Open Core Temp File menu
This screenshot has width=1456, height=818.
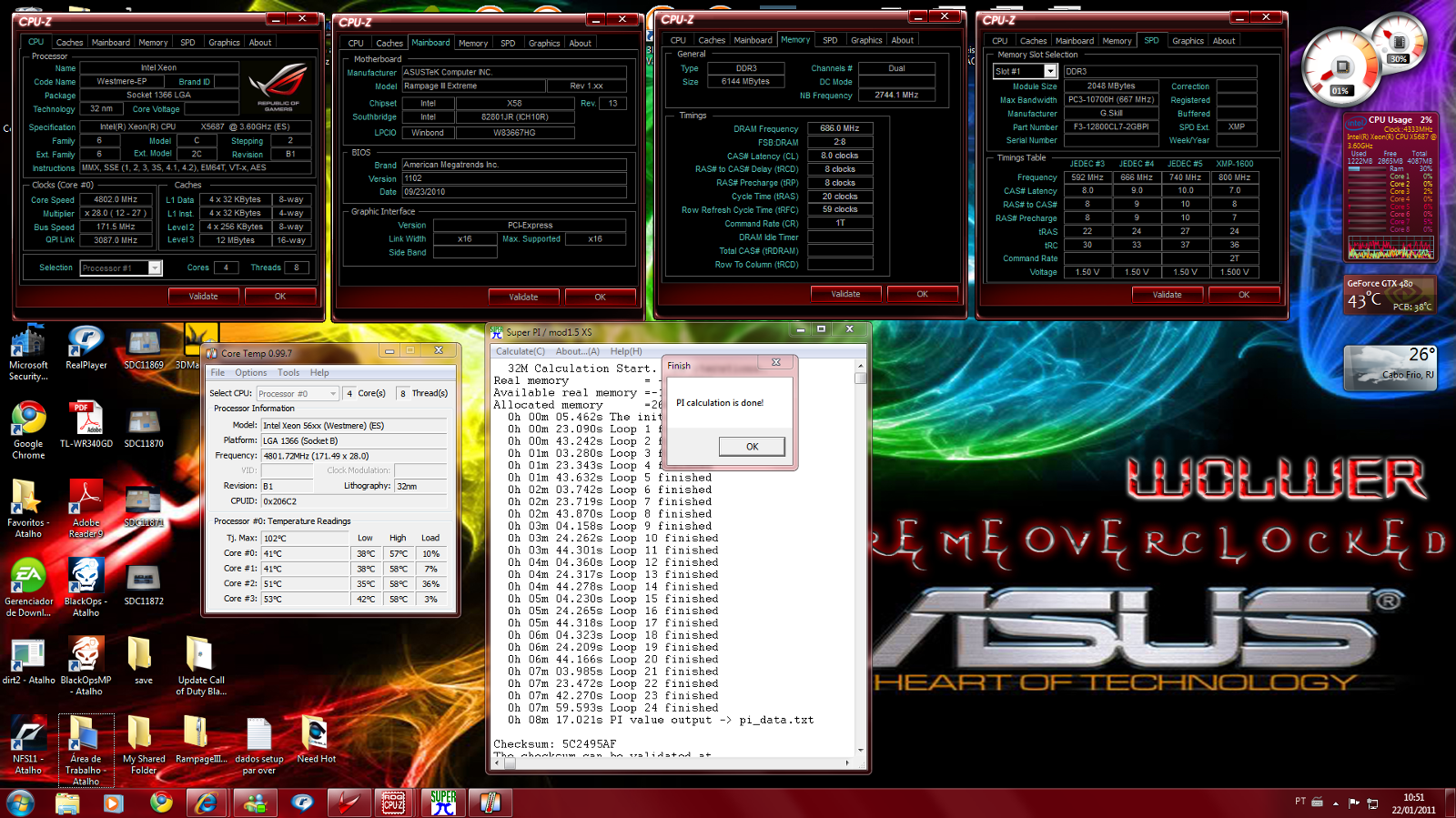(217, 373)
